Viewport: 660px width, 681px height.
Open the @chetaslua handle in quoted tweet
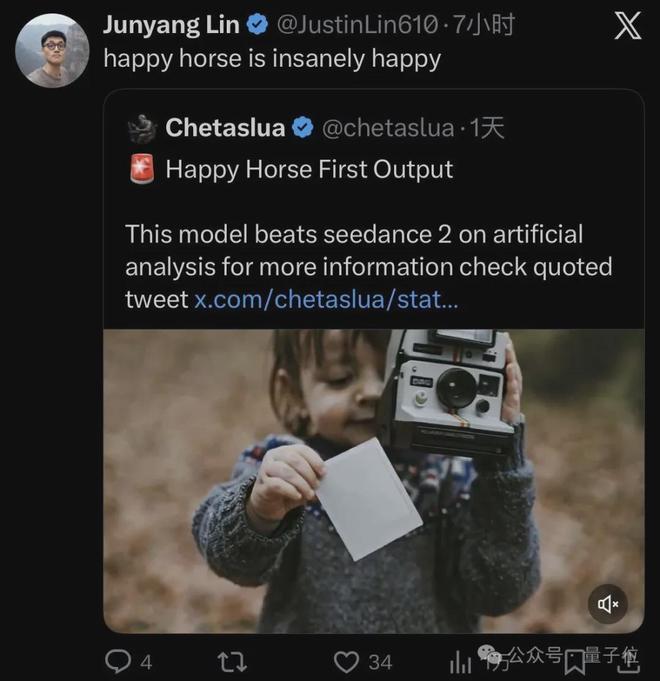point(389,128)
